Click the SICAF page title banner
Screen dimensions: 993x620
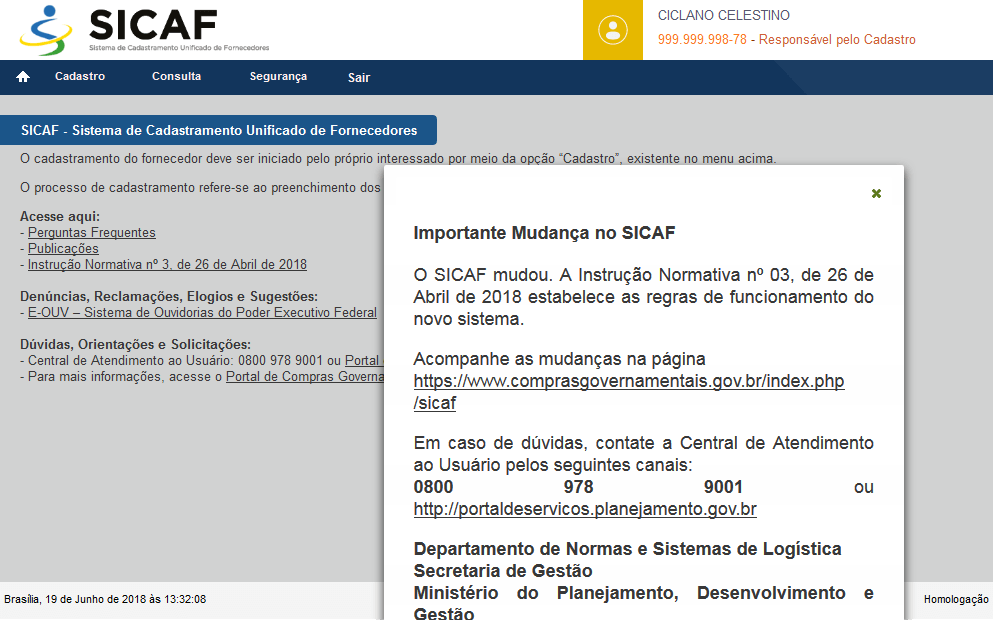point(218,130)
